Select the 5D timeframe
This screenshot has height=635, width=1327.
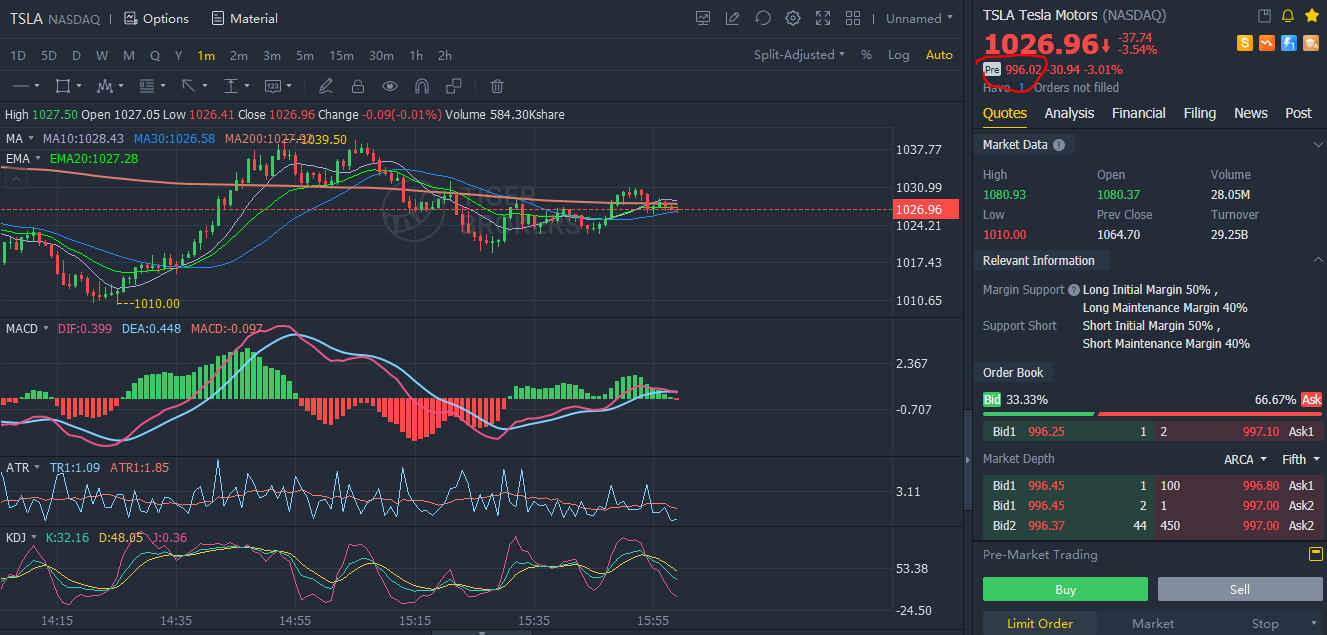click(x=49, y=55)
